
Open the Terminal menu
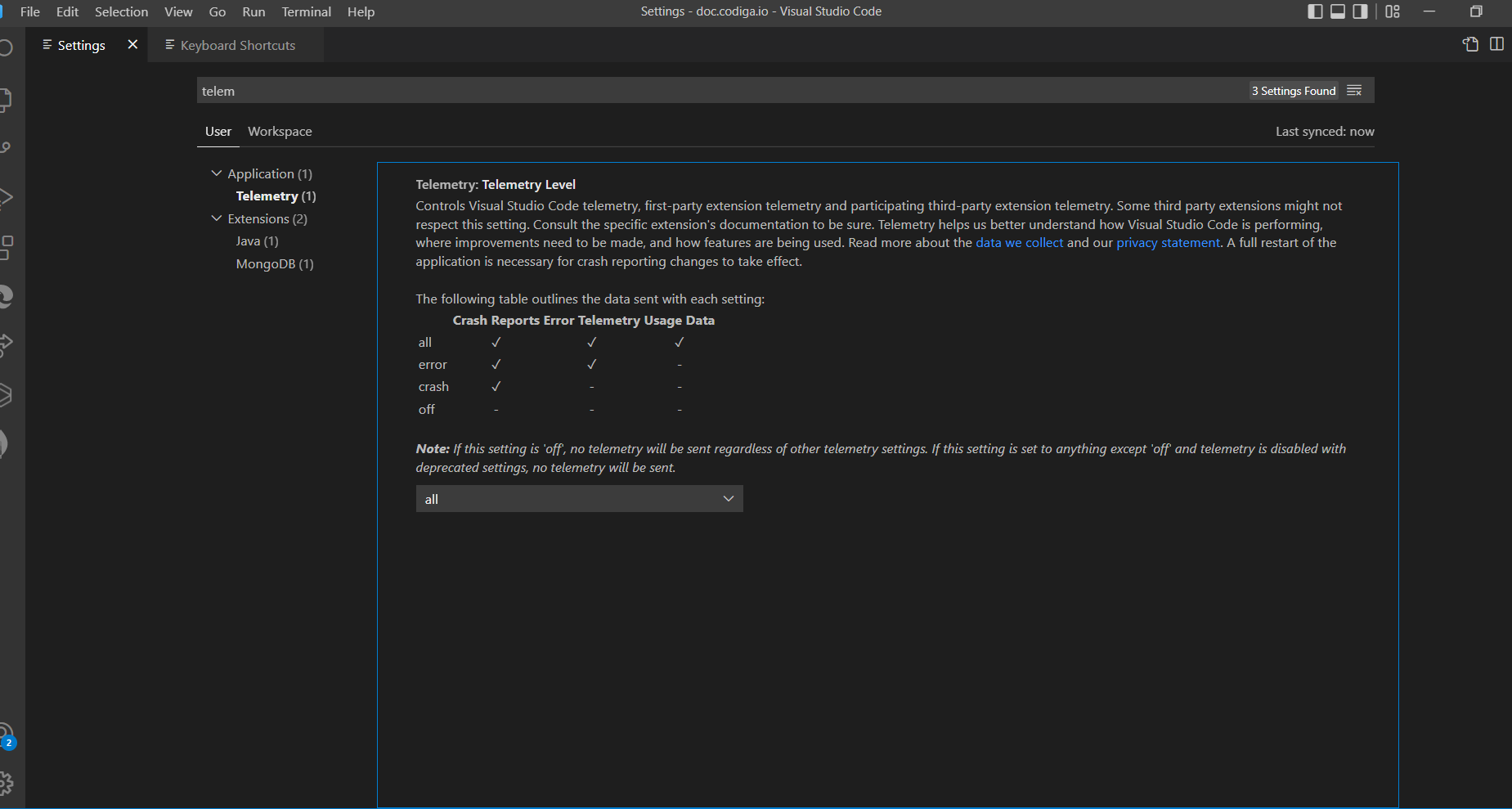[x=307, y=11]
